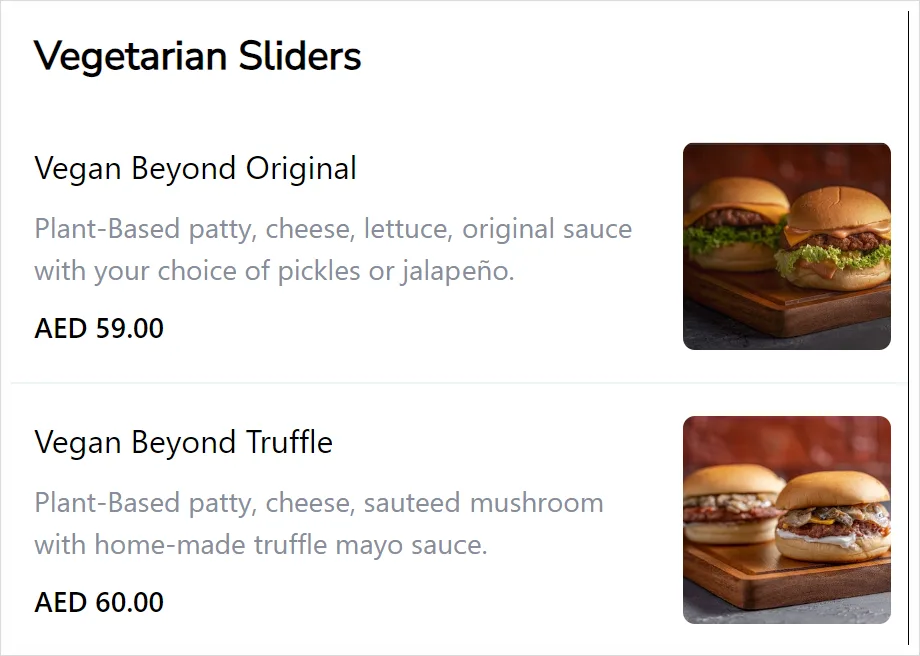The width and height of the screenshot is (920, 656).
Task: Click the Vegetarian Sliders section heading
Action: tap(197, 56)
